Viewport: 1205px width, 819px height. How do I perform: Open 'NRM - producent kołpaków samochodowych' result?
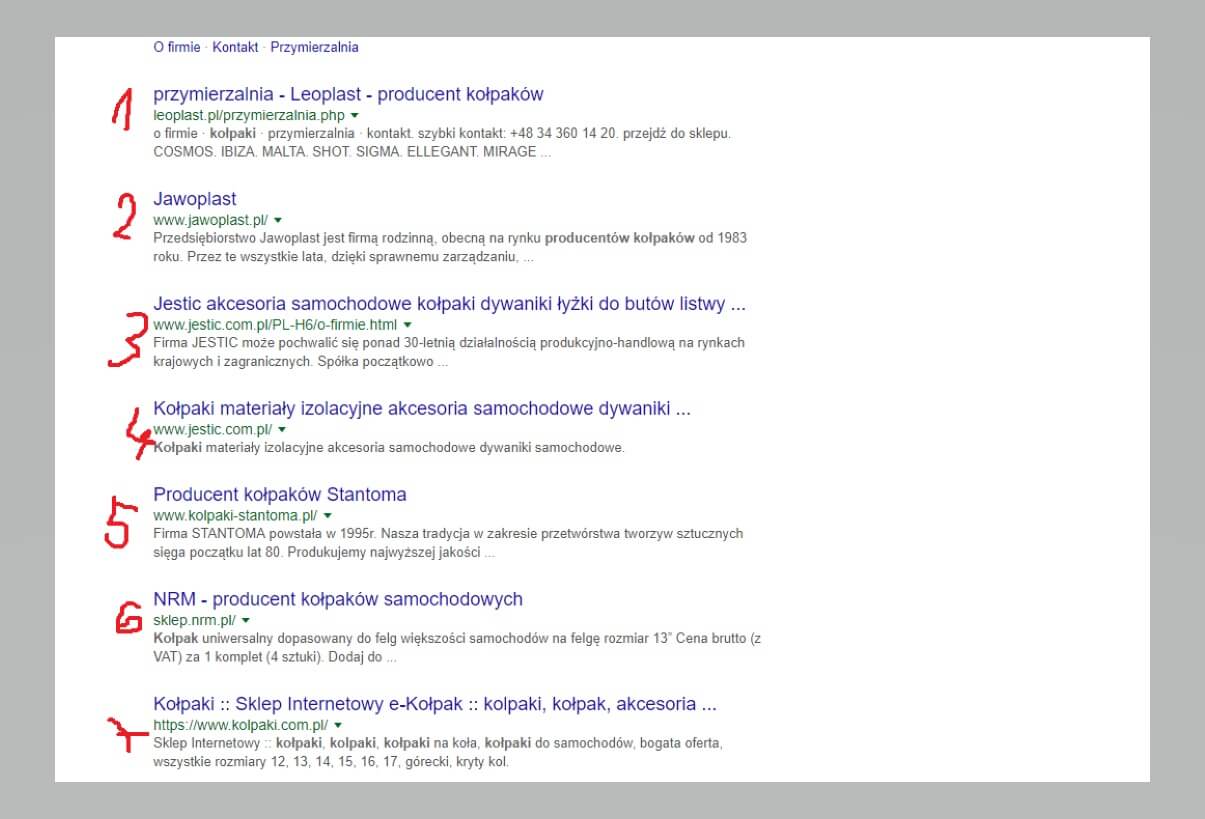click(337, 600)
